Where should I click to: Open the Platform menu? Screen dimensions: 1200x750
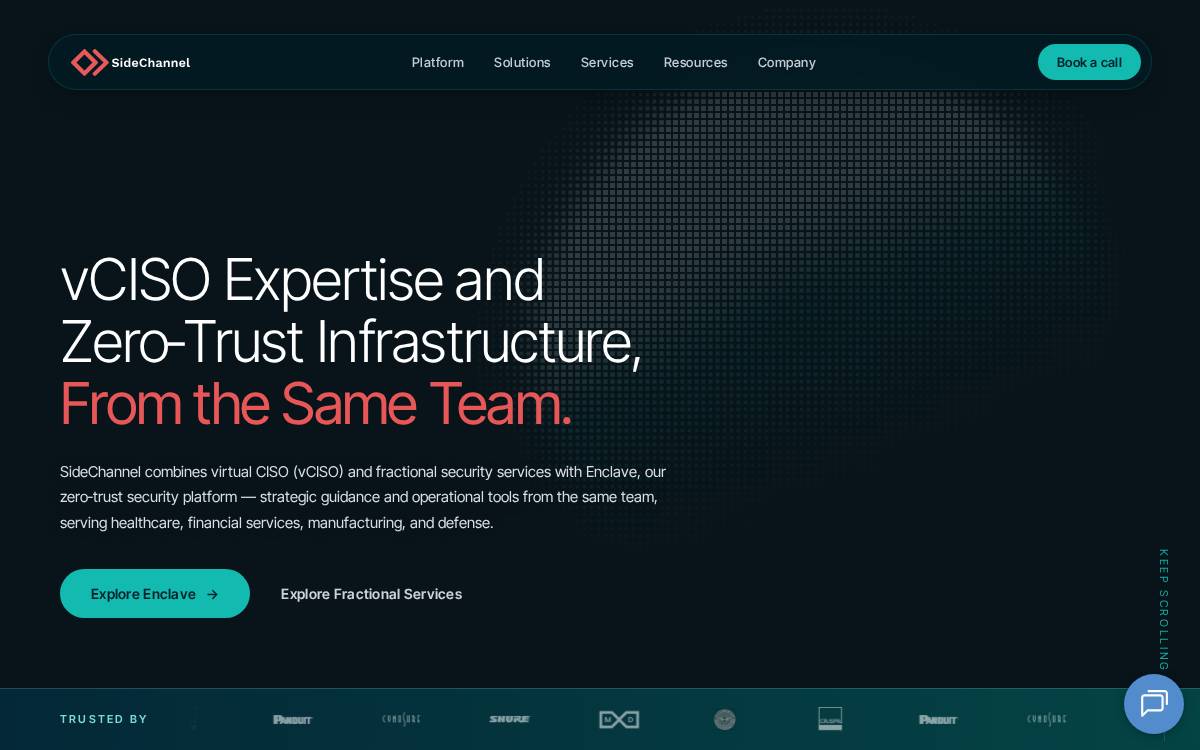[438, 62]
